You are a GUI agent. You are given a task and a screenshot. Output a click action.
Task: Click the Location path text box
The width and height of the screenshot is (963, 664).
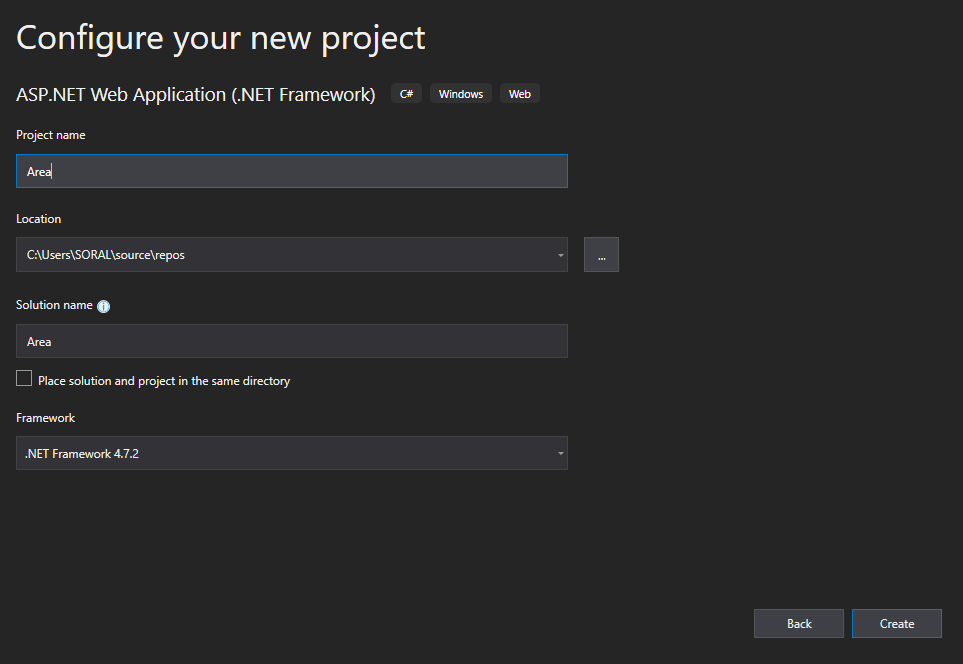[x=286, y=254]
